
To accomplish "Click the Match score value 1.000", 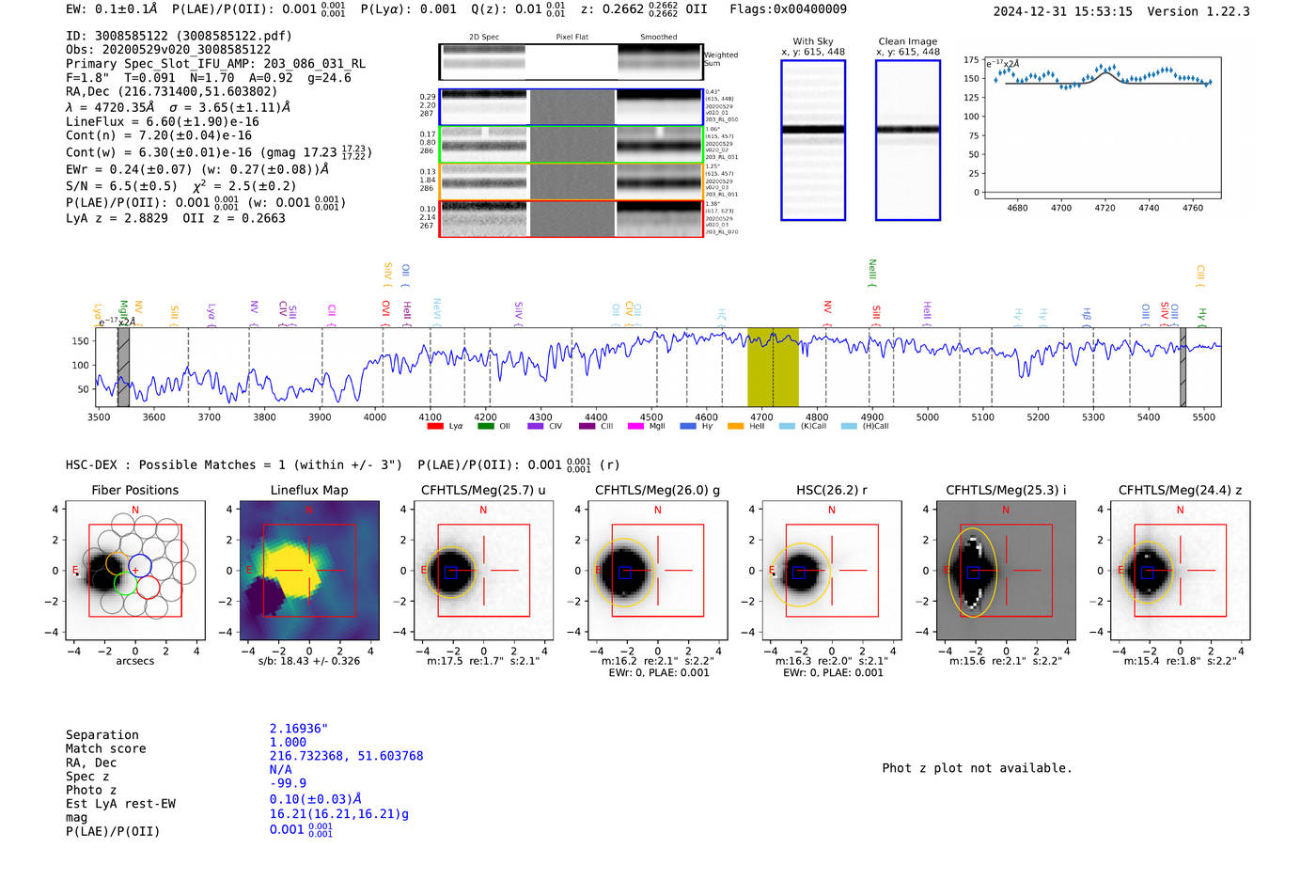I will (x=288, y=742).
